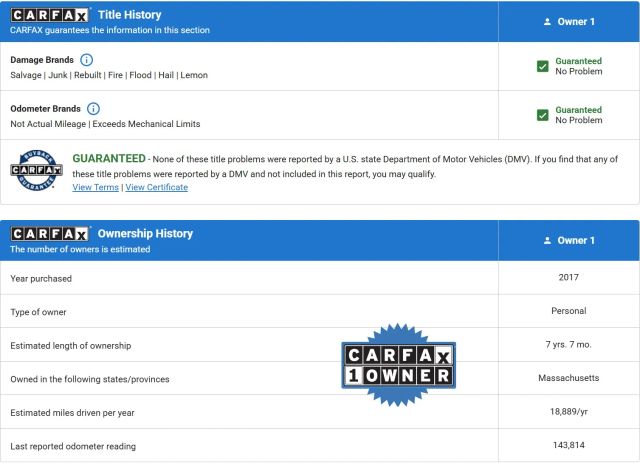
Task: Click the Odometer Brands info icon
Action: pos(93,109)
